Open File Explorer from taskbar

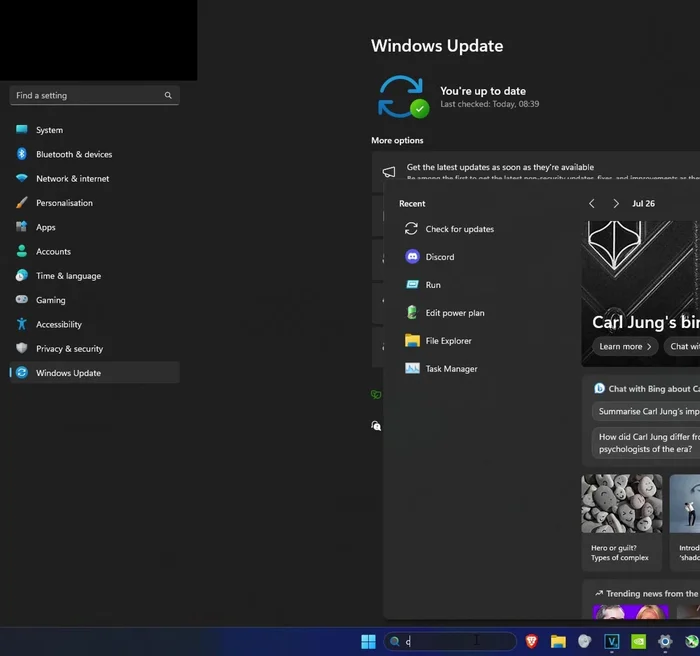pyautogui.click(x=558, y=642)
